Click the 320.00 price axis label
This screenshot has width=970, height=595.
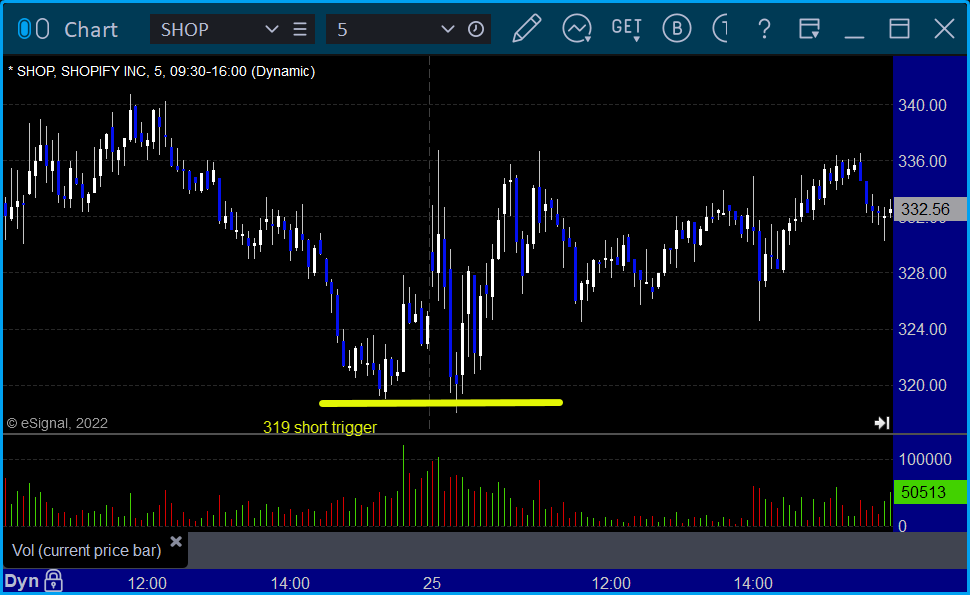point(922,385)
